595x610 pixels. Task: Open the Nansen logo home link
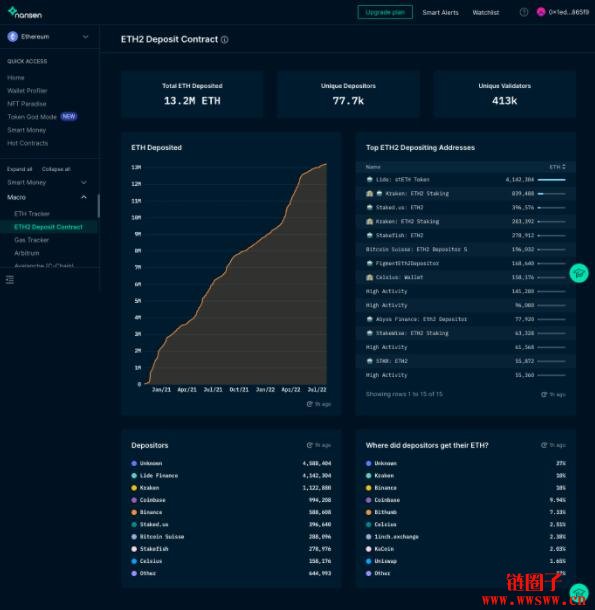(x=25, y=13)
